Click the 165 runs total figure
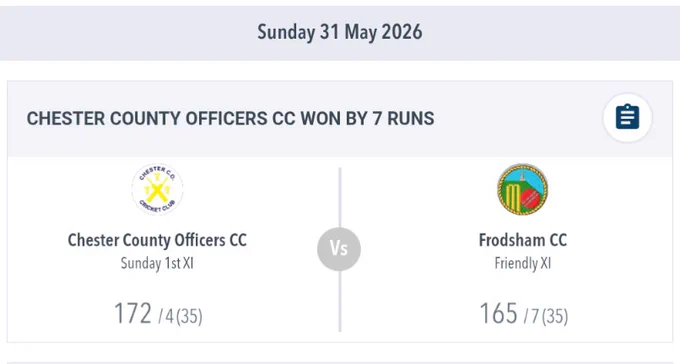Image resolution: width=680 pixels, height=364 pixels. coord(498,313)
